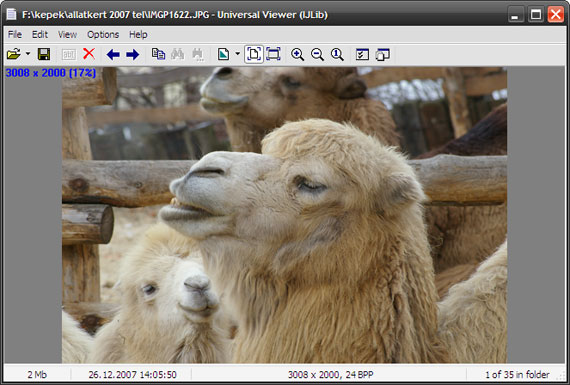Maximize the Universal Viewer window
The image size is (570, 385).
click(536, 15)
